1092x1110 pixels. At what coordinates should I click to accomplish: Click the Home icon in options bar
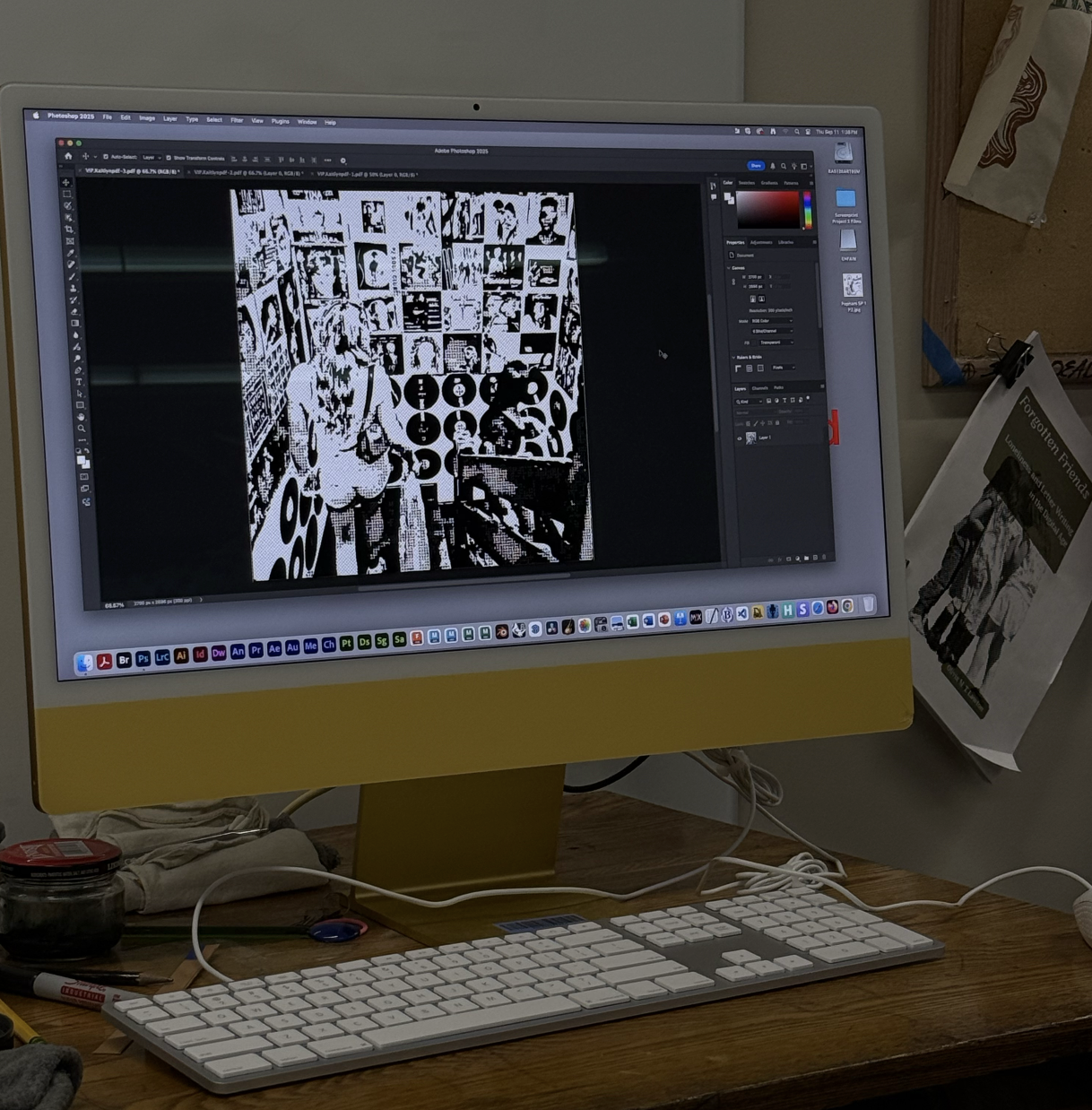[68, 156]
